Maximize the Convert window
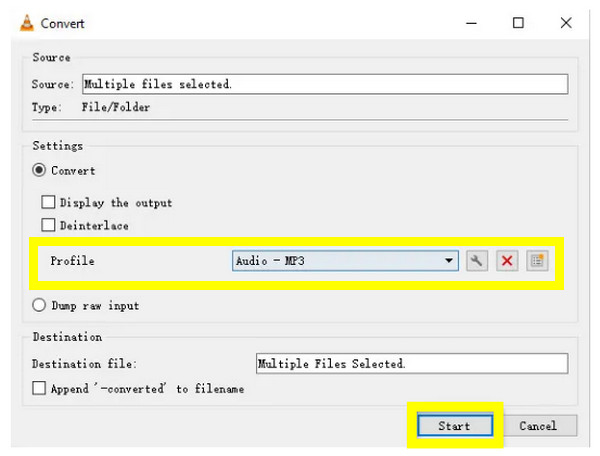The width and height of the screenshot is (600, 456). click(x=518, y=23)
